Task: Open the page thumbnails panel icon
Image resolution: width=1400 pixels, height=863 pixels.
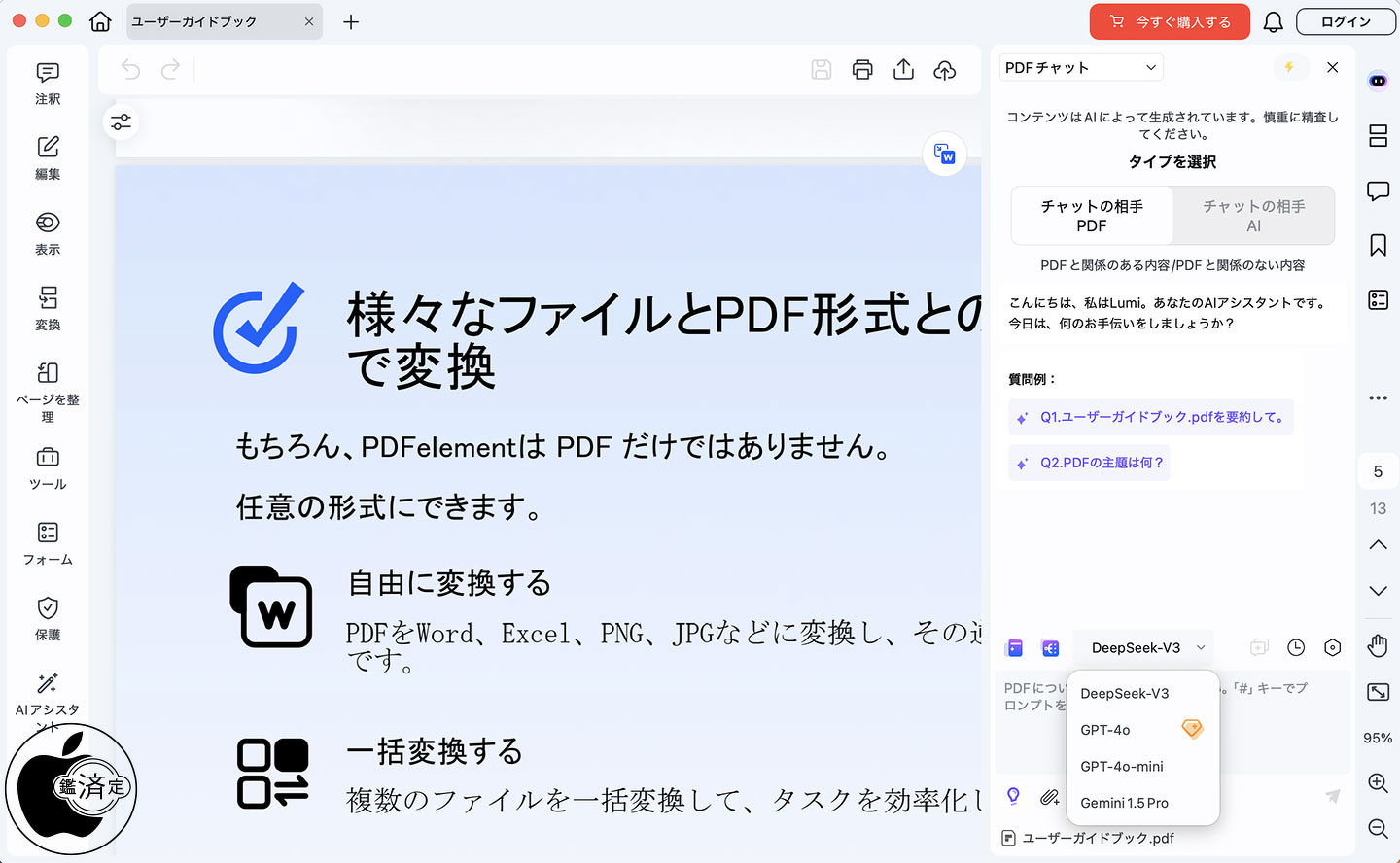Action: [x=1378, y=136]
